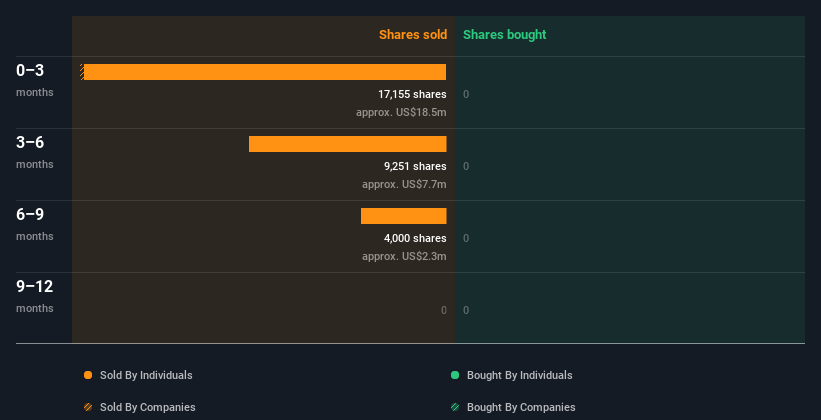Click the 17,155 shares value
Screen dimensions: 821x420
coord(412,94)
